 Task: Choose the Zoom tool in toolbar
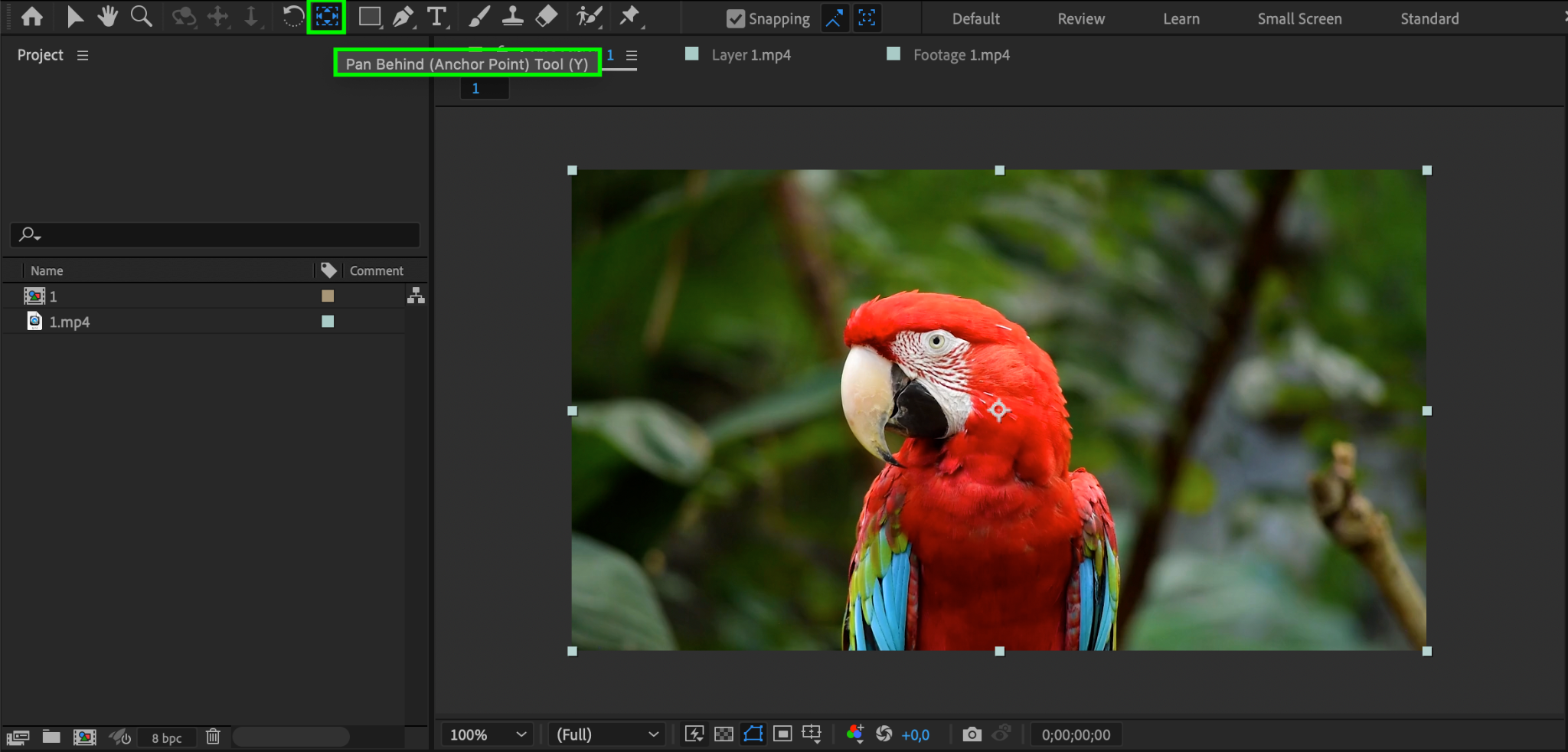[x=141, y=17]
